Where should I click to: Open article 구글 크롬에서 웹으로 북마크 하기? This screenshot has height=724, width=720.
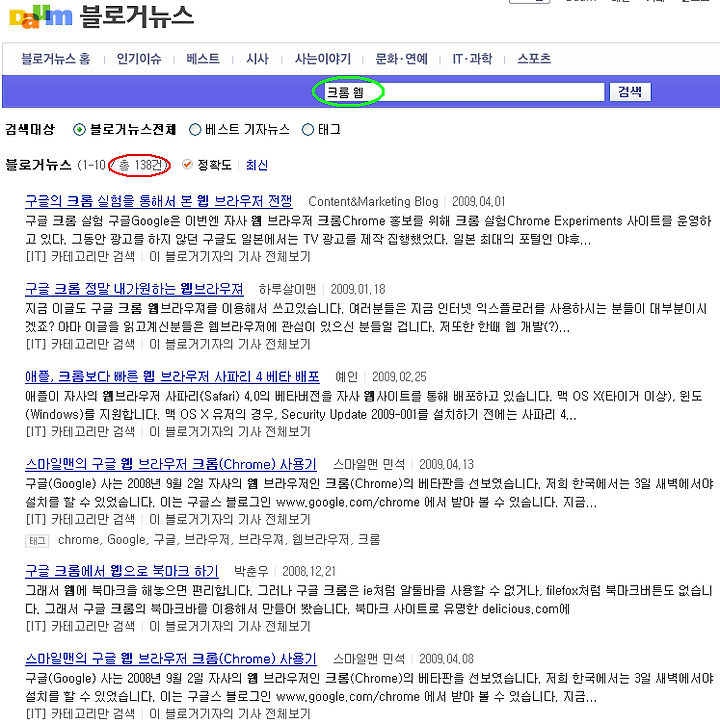click(122, 571)
